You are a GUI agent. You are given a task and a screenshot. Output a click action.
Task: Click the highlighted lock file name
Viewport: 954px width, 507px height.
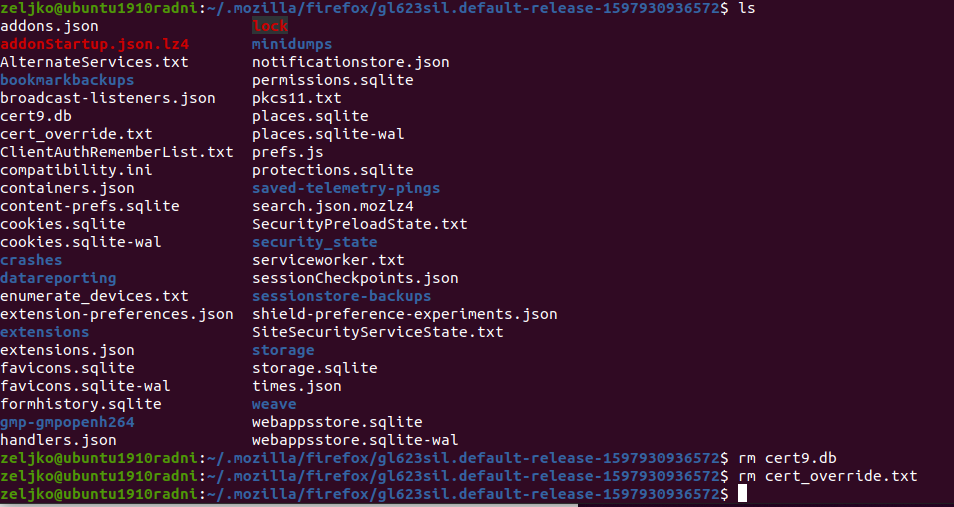tap(270, 26)
